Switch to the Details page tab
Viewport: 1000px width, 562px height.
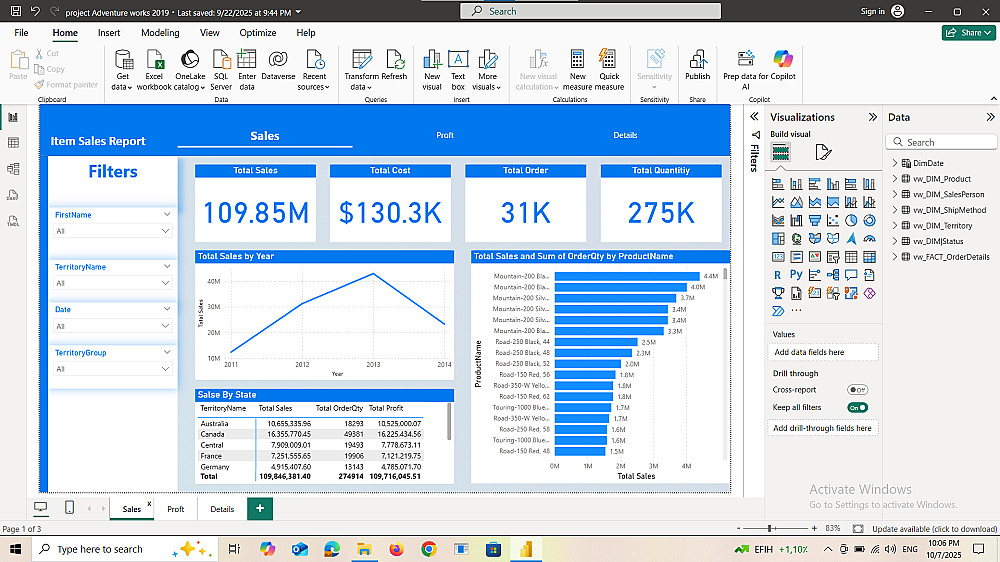pyautogui.click(x=222, y=509)
